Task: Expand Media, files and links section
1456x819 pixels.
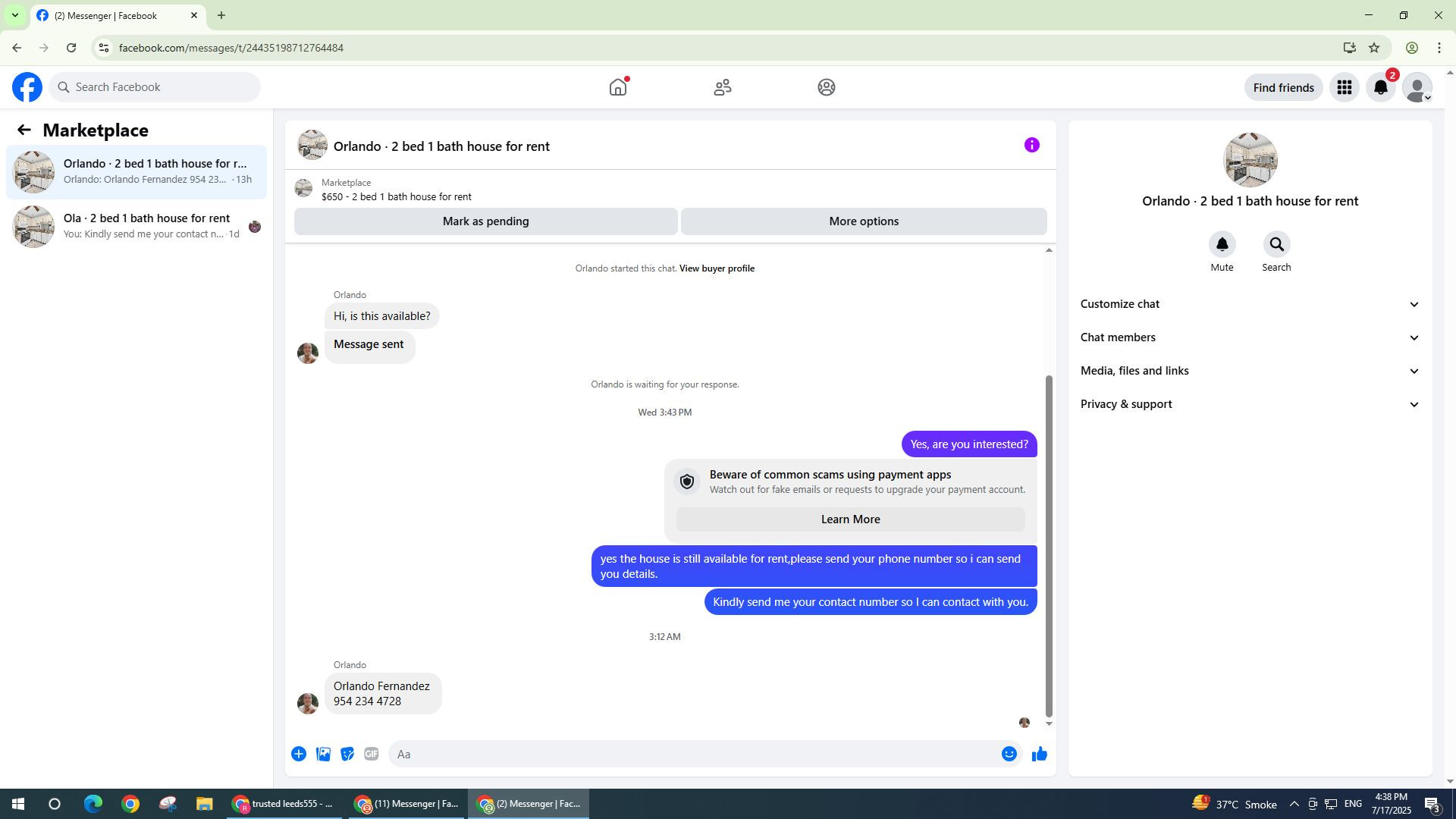Action: [1249, 371]
